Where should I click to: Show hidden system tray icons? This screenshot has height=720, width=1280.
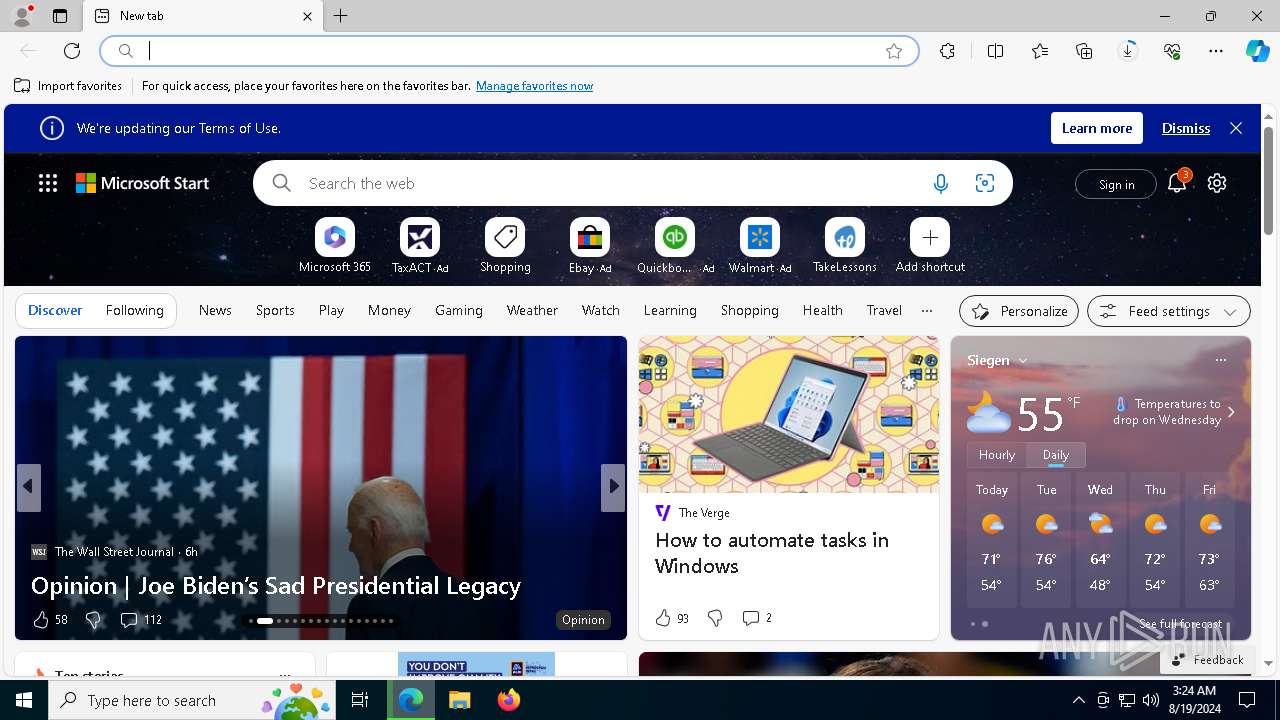pos(1078,700)
